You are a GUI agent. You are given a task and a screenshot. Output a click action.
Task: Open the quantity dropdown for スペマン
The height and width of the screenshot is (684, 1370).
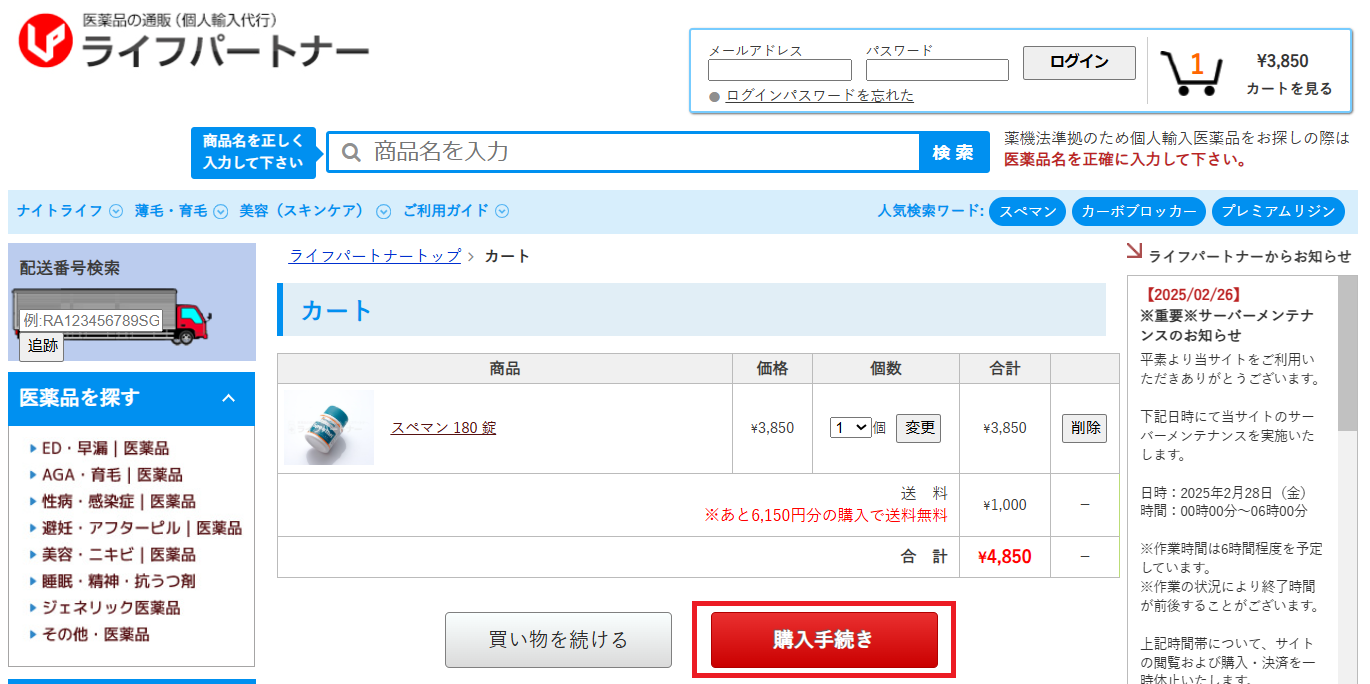tap(851, 428)
